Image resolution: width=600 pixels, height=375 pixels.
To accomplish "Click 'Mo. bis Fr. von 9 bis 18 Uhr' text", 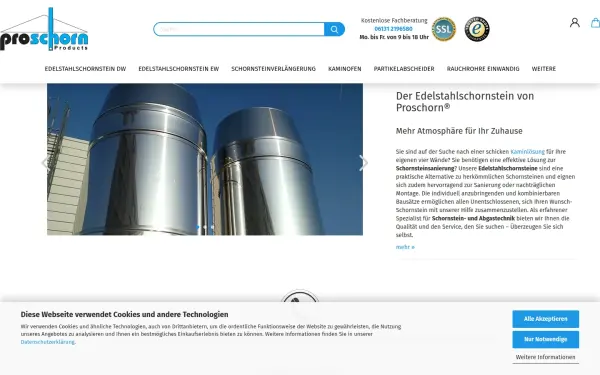I will pyautogui.click(x=394, y=37).
